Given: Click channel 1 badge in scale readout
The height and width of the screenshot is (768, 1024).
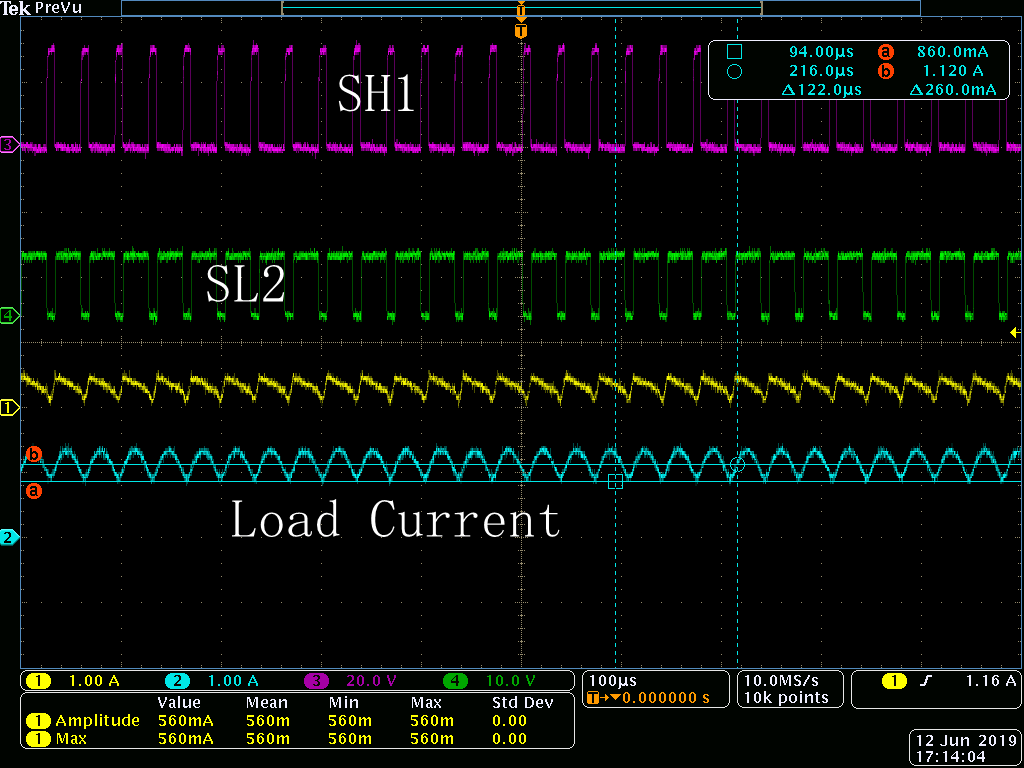Looking at the screenshot, I should [x=38, y=681].
